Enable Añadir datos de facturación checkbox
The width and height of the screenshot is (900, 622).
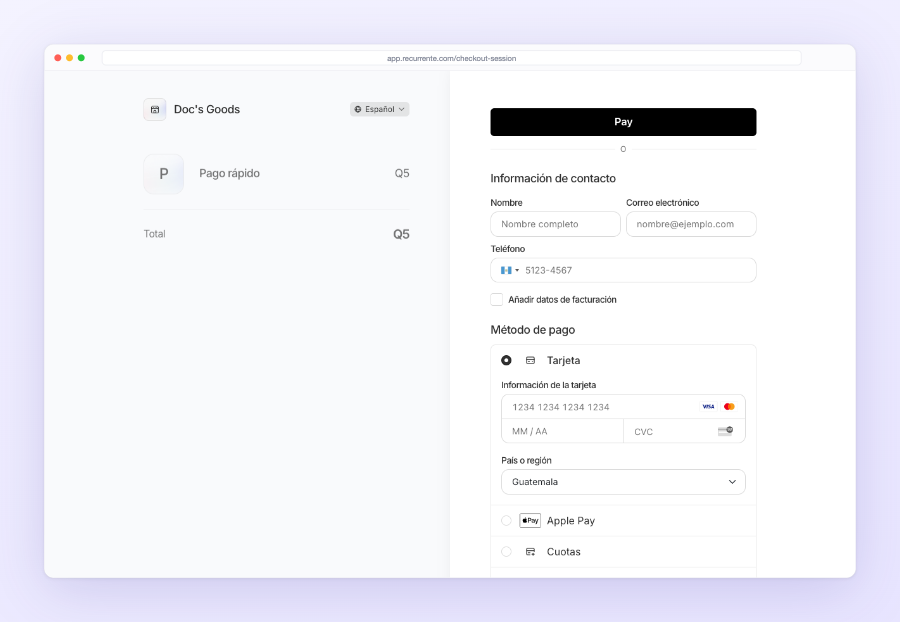[x=496, y=300]
